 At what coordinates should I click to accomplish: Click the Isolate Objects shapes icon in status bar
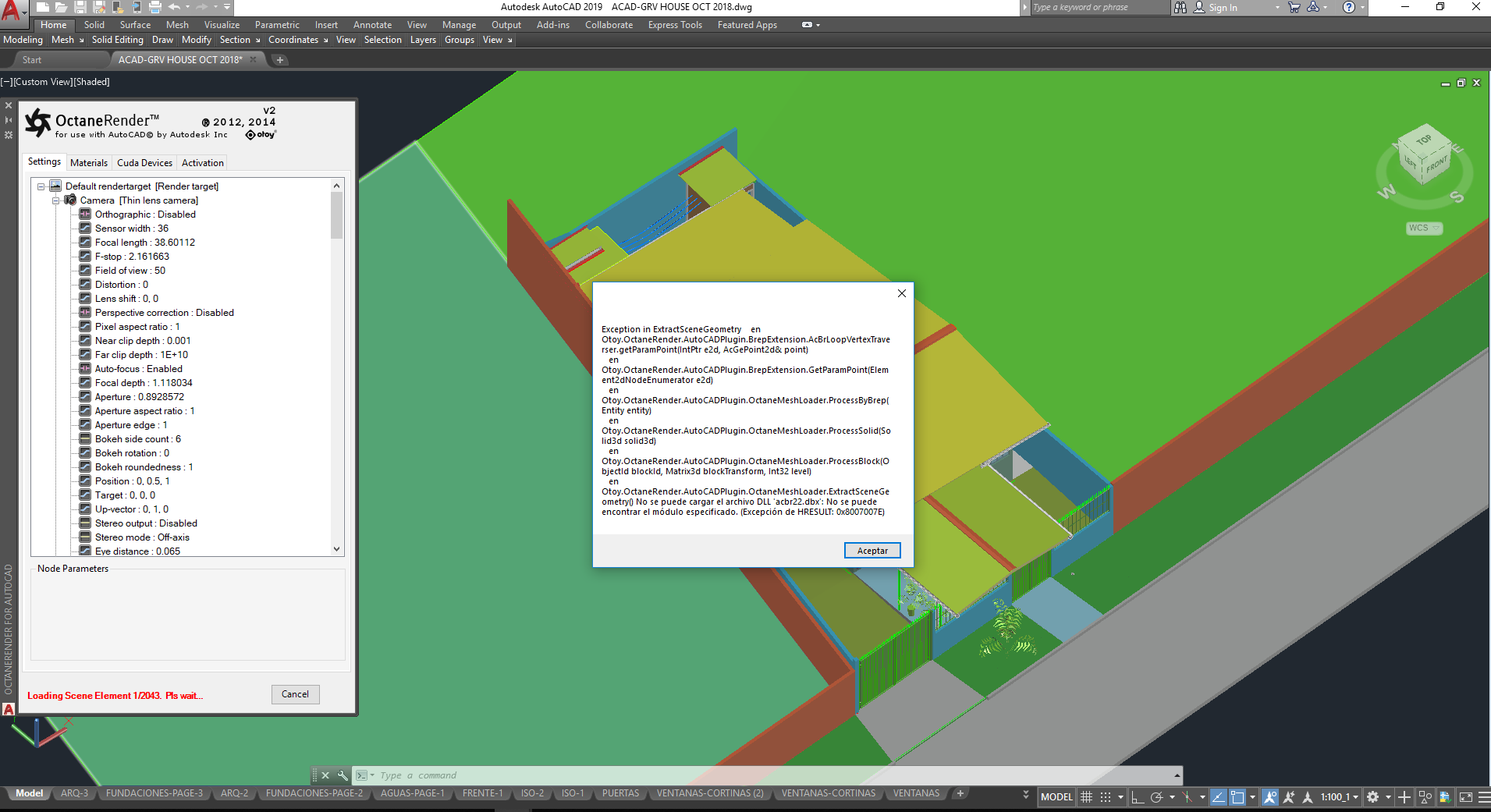pyautogui.click(x=1425, y=797)
